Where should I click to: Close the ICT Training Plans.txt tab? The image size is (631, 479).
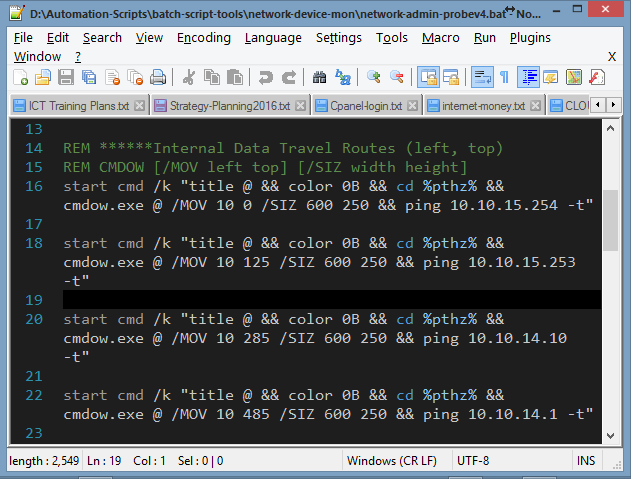click(x=140, y=106)
